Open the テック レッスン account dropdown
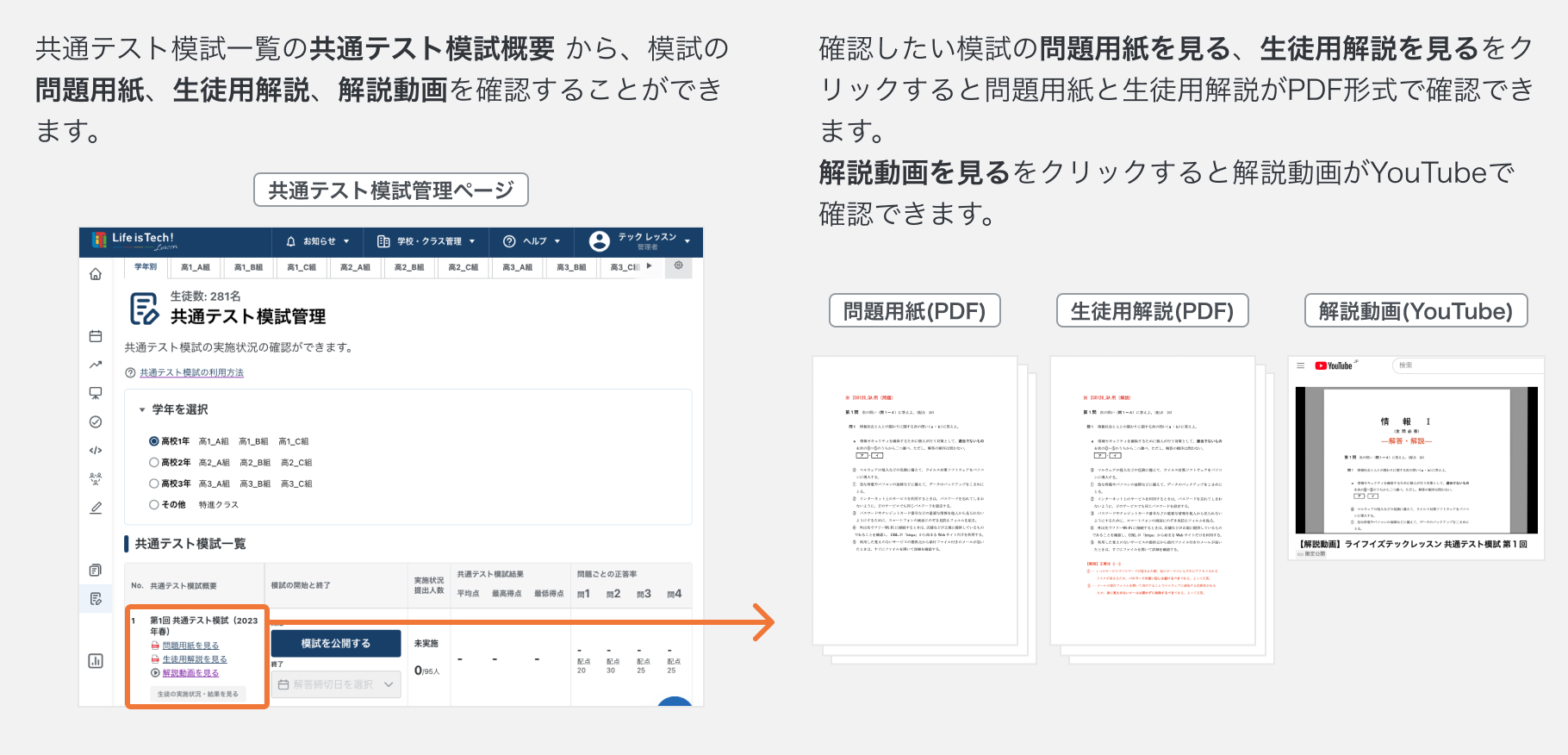 pos(641,241)
